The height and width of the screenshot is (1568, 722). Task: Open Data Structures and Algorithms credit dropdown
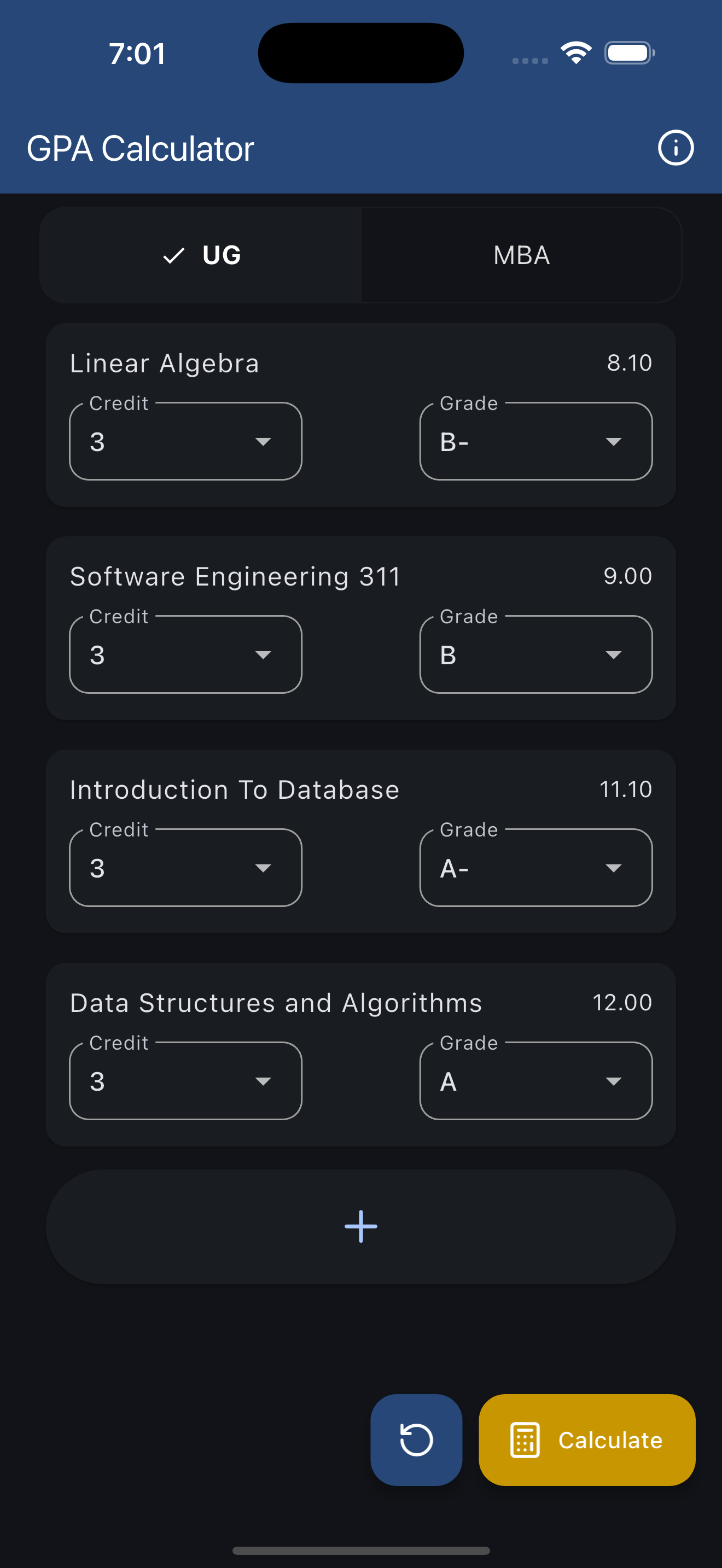185,1080
